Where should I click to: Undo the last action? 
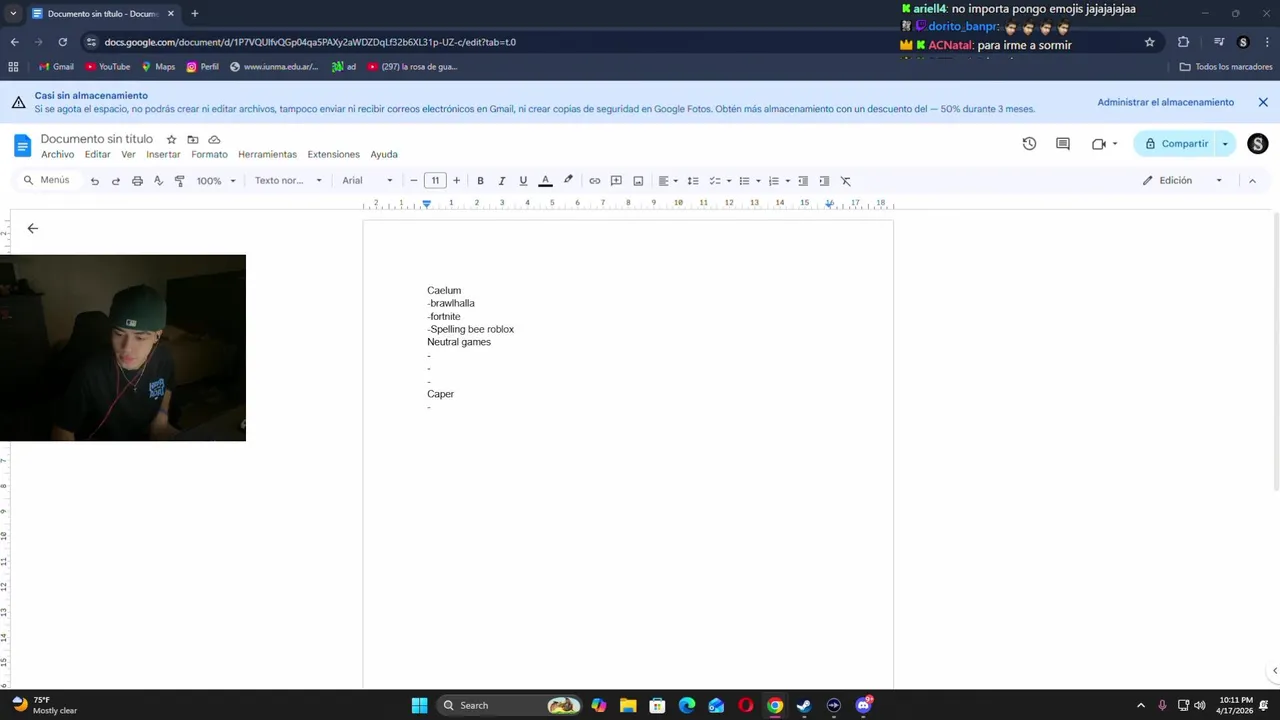(x=95, y=181)
